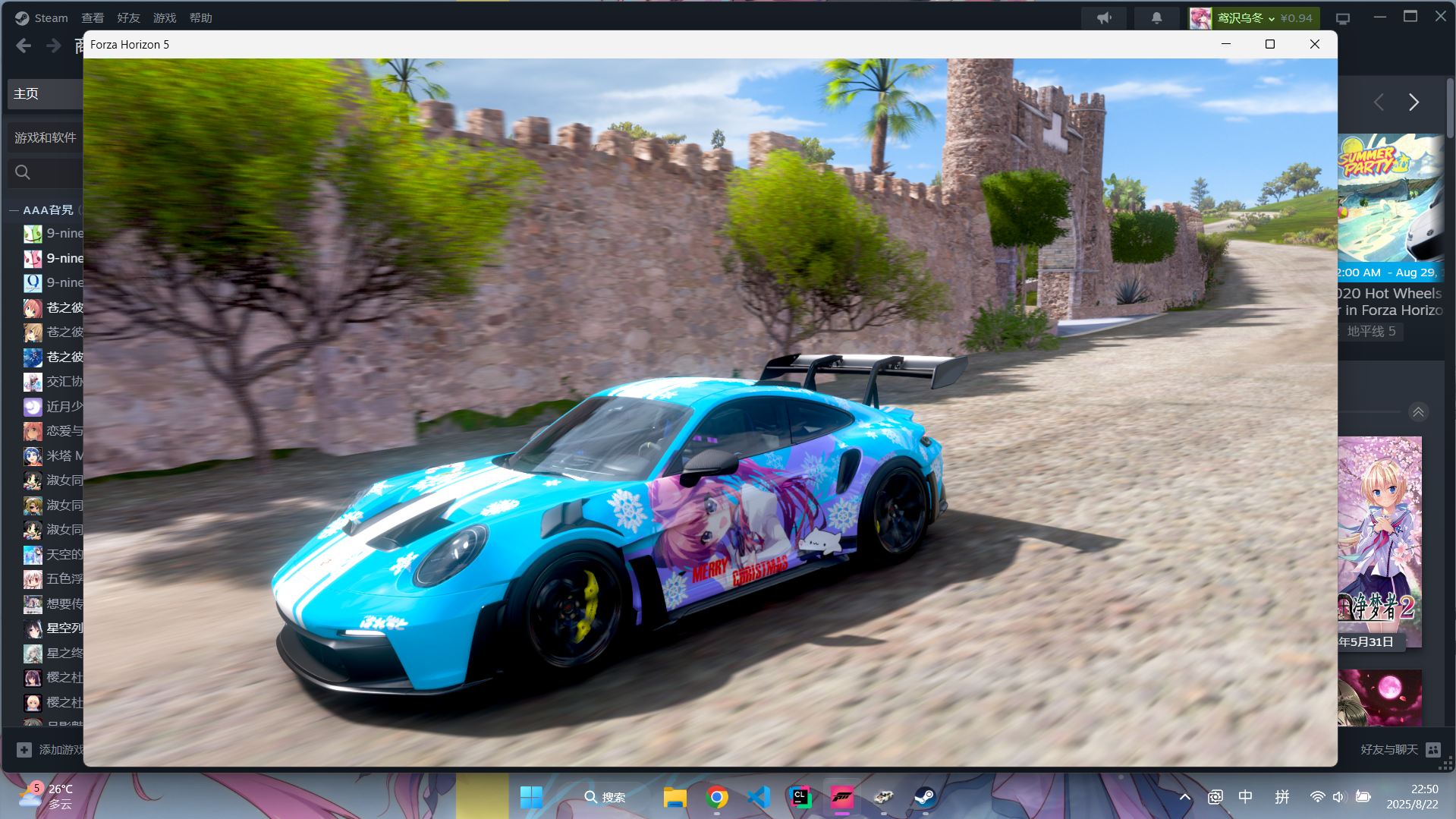
Task: Open the notifications bell icon
Action: 1156,17
